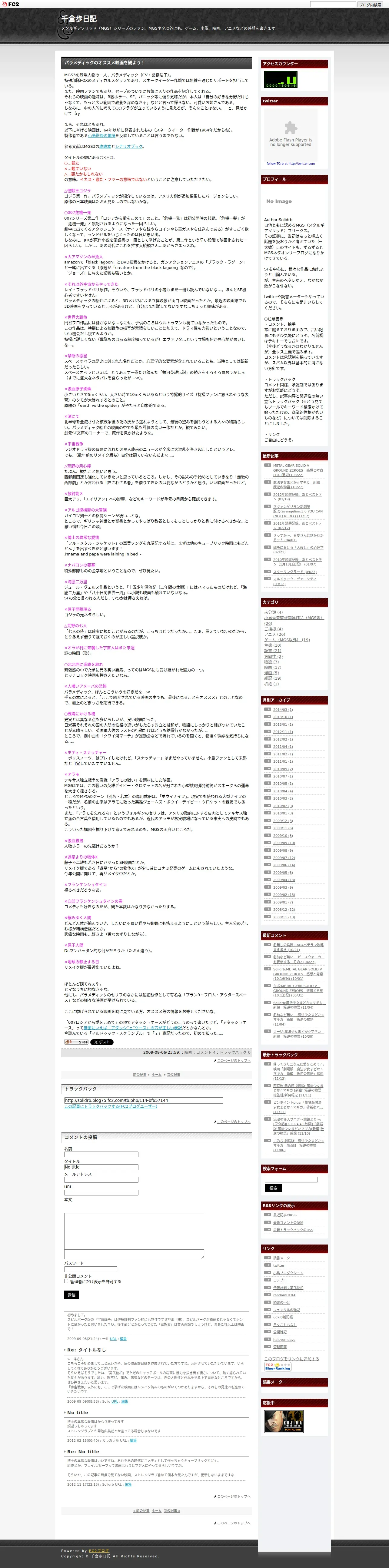Open the 2013/01 (1) archive link

(x=282, y=724)
